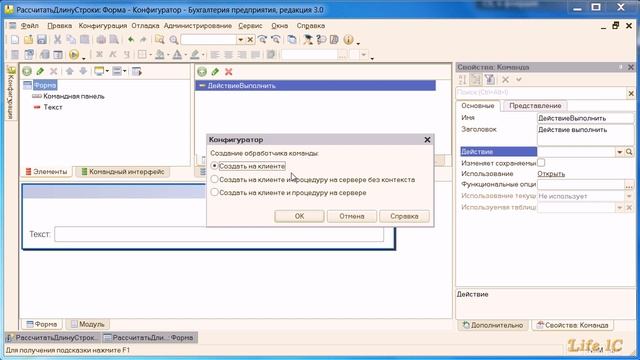Screen dimensions: 640x360
Task: Clear the properties search field
Action: coord(631,93)
